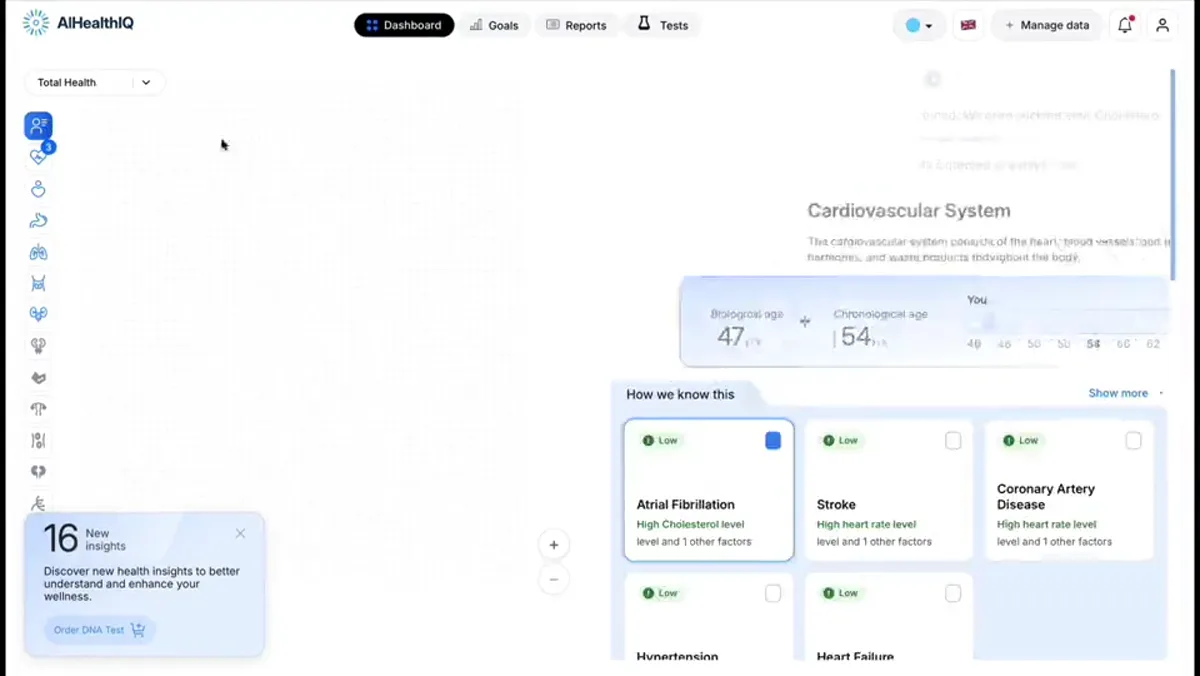Switch to the Goals tab
Screen dimensions: 1200x676
pyautogui.click(x=494, y=25)
